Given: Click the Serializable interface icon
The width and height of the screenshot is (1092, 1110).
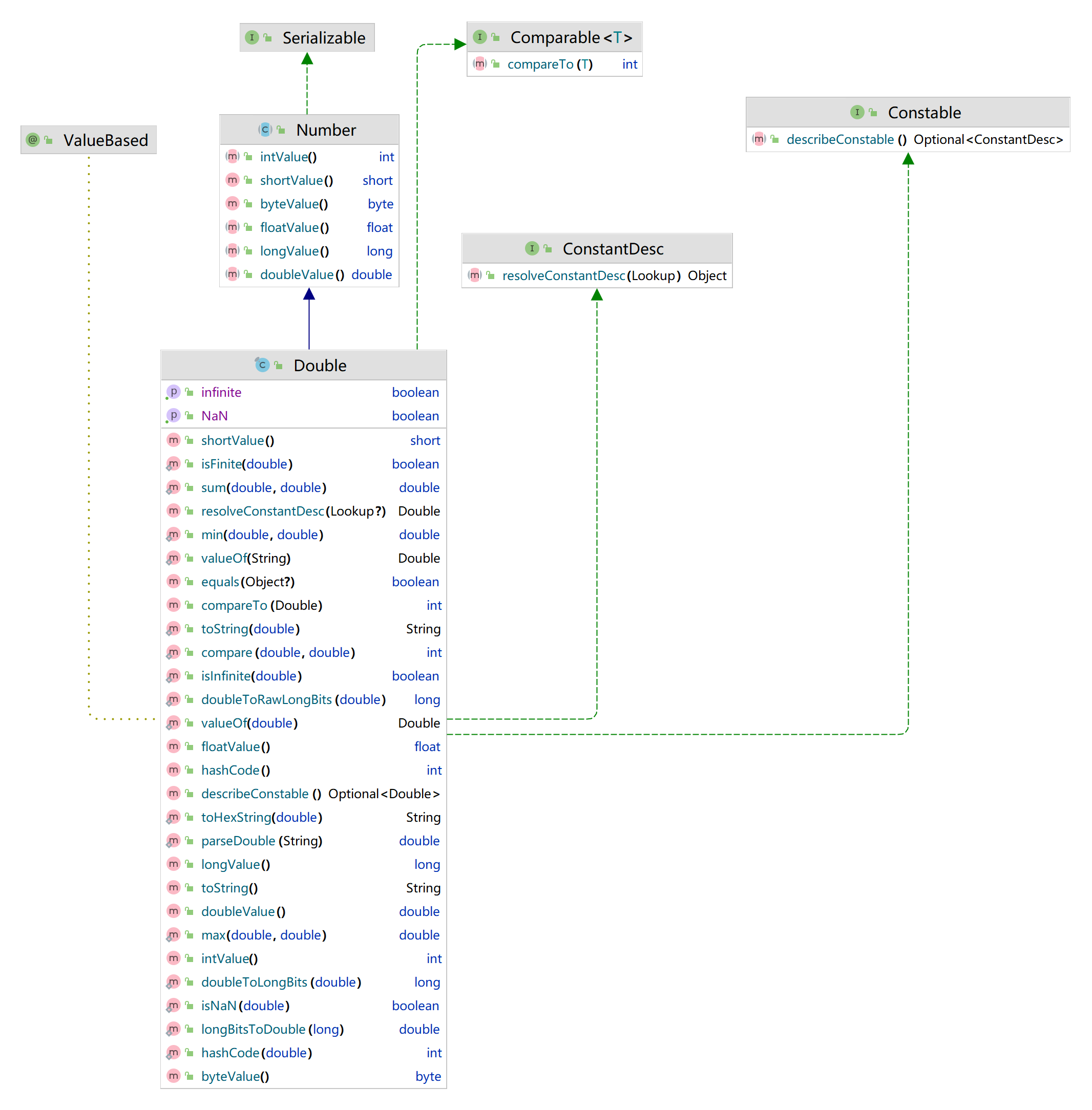Looking at the screenshot, I should (x=252, y=38).
